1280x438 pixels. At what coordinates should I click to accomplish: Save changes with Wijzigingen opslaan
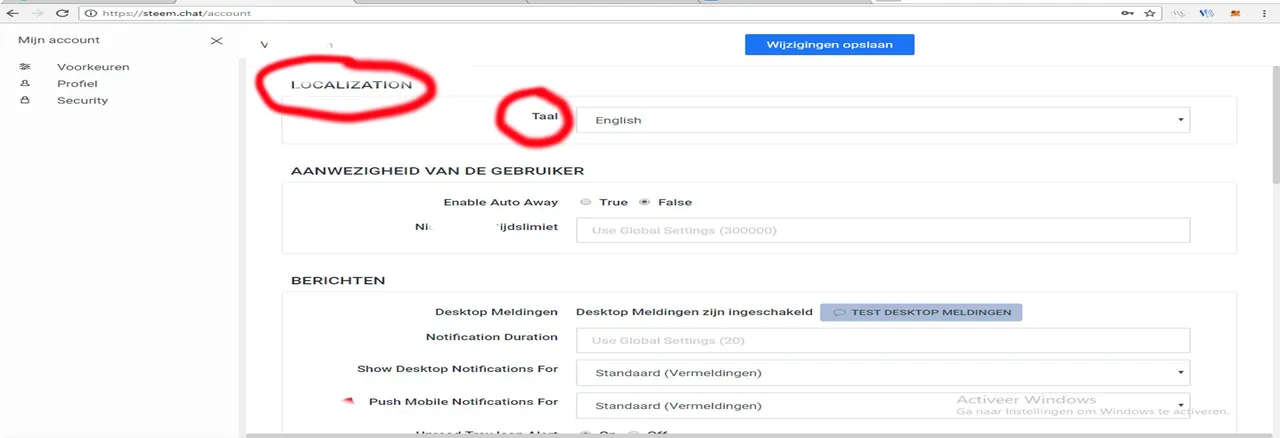[829, 45]
